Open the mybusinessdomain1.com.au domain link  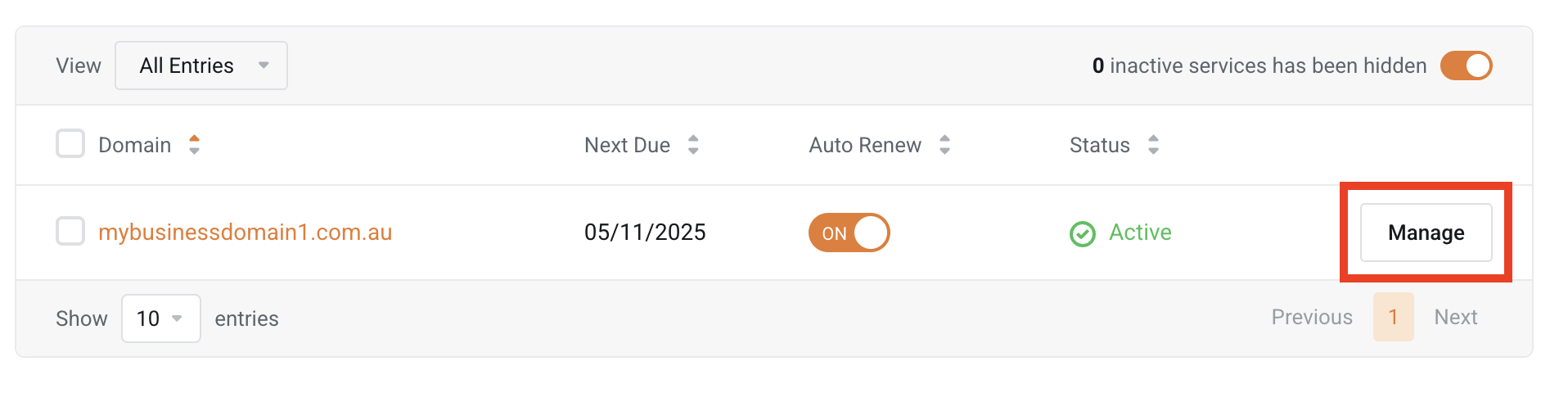pos(245,233)
